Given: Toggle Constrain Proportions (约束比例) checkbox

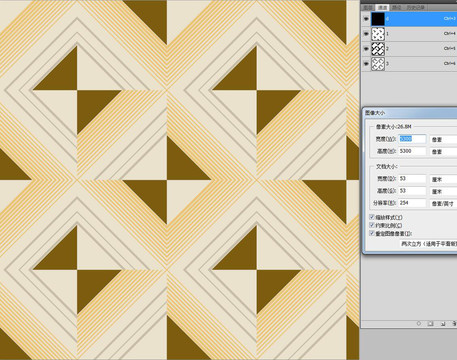Looking at the screenshot, I should point(372,225).
